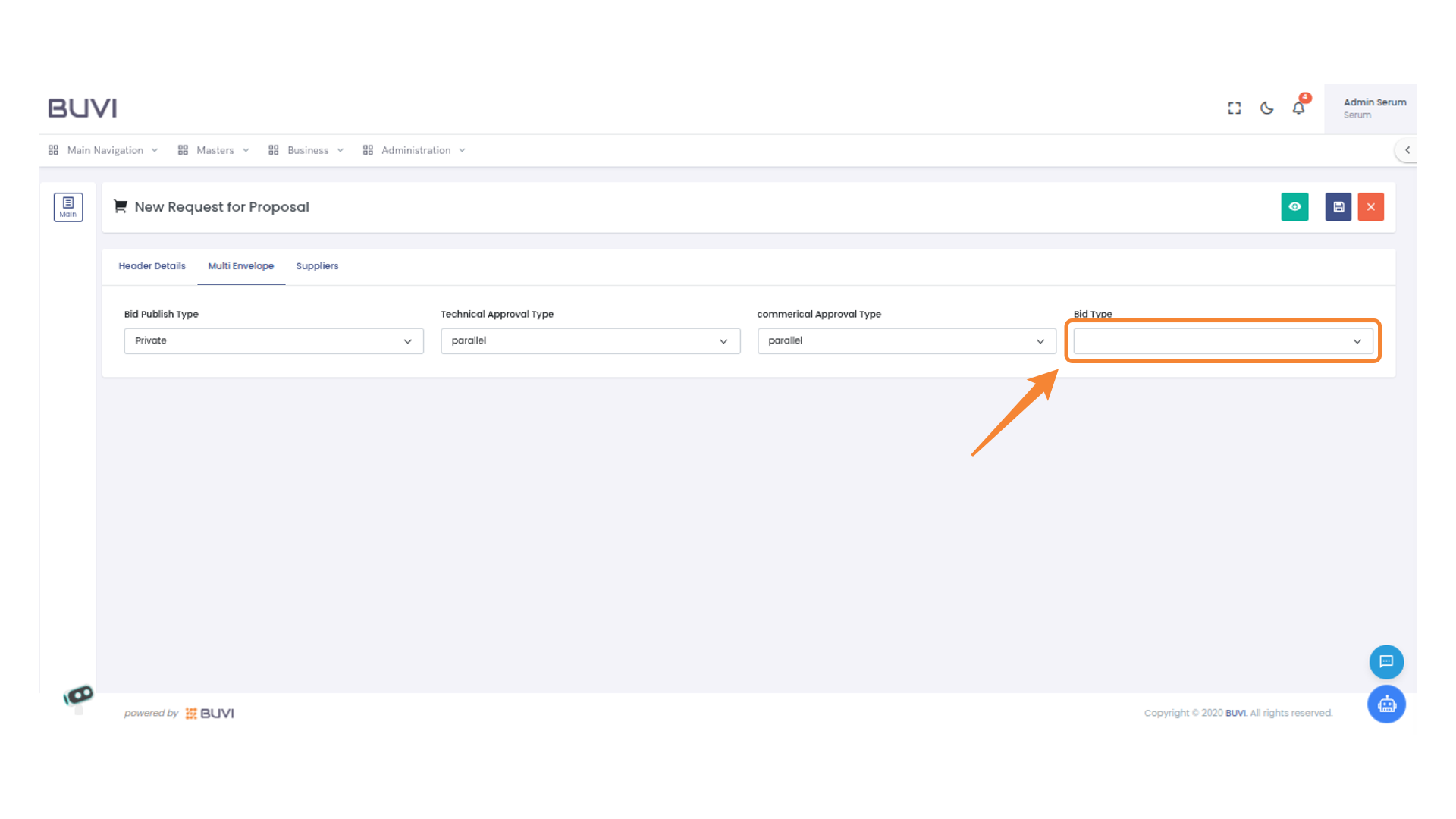The image size is (1456, 819).
Task: Expand the Masters menu
Action: pos(215,150)
